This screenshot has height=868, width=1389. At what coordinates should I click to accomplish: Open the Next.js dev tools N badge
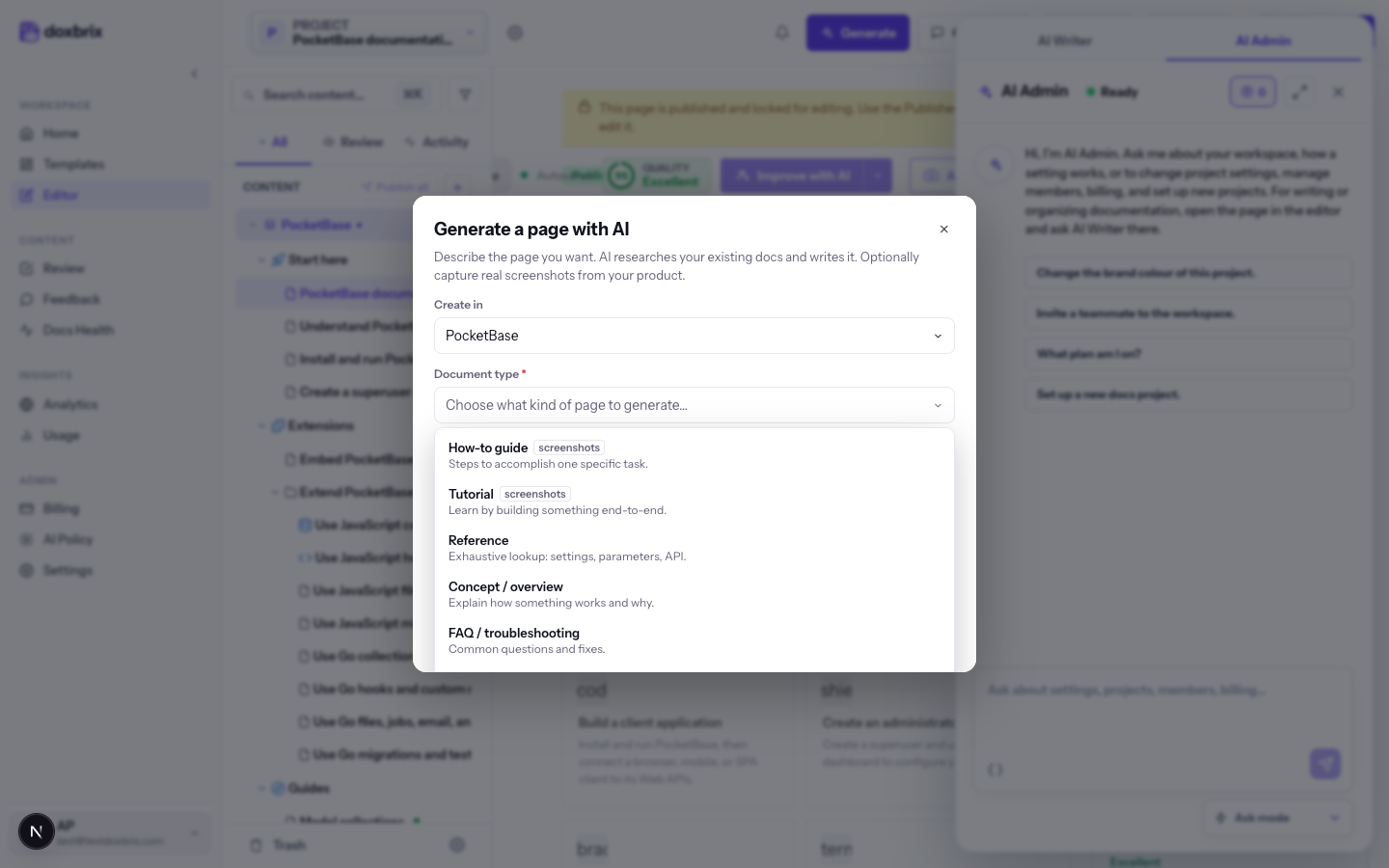tap(37, 831)
